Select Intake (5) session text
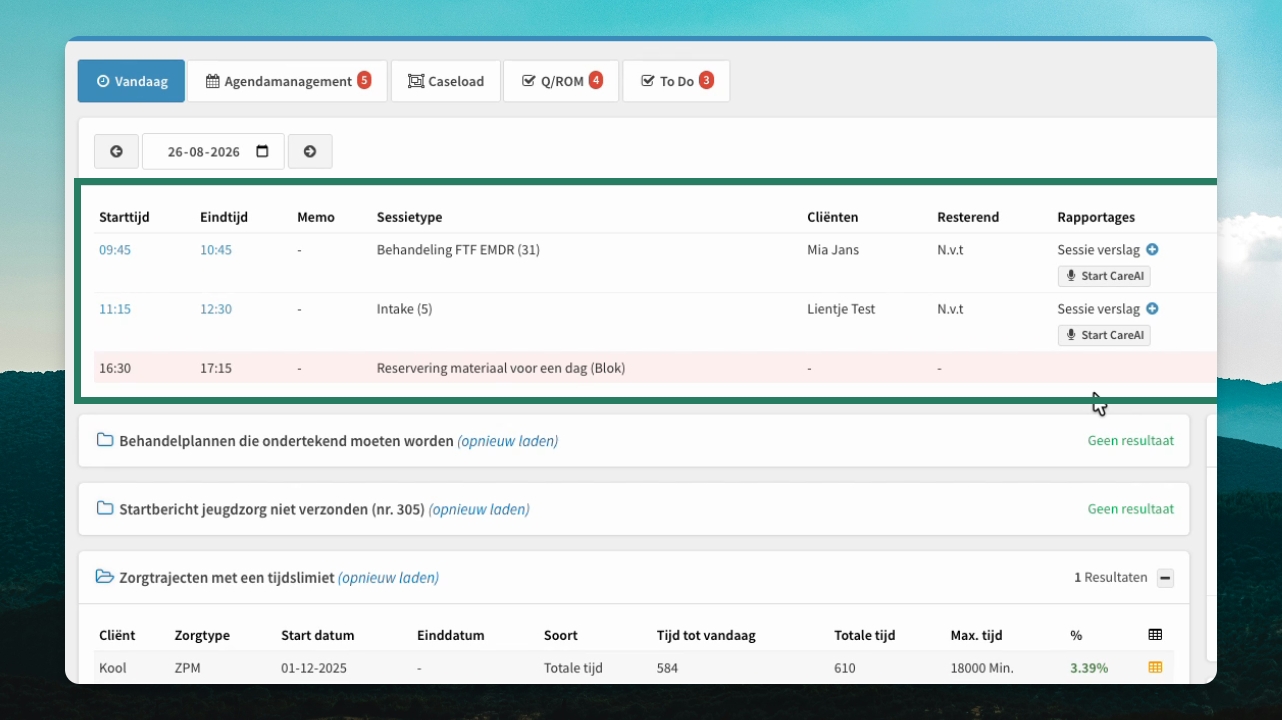The width and height of the screenshot is (1282, 720). pyautogui.click(x=404, y=309)
